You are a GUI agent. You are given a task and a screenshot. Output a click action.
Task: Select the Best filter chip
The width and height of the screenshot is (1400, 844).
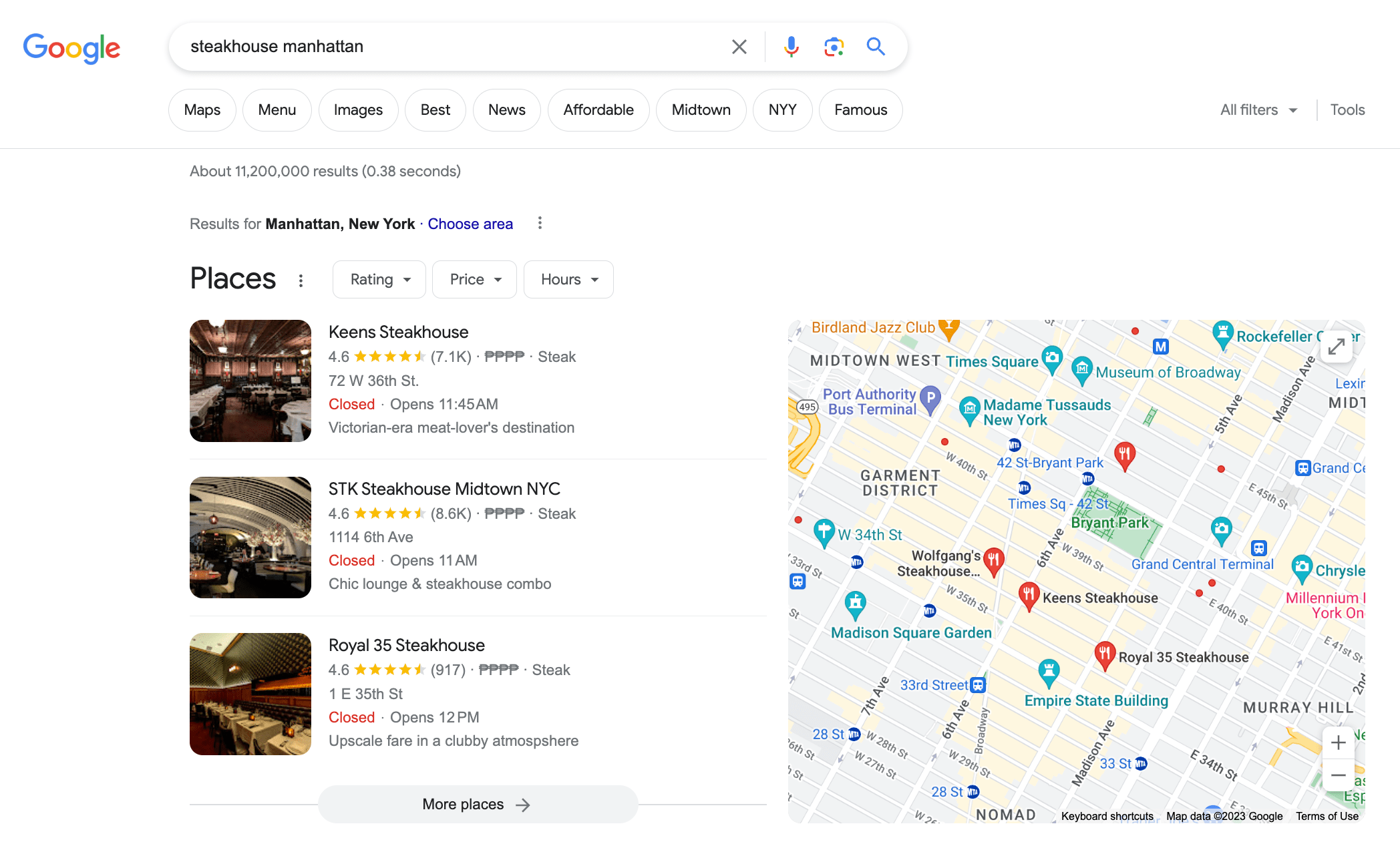[435, 110]
